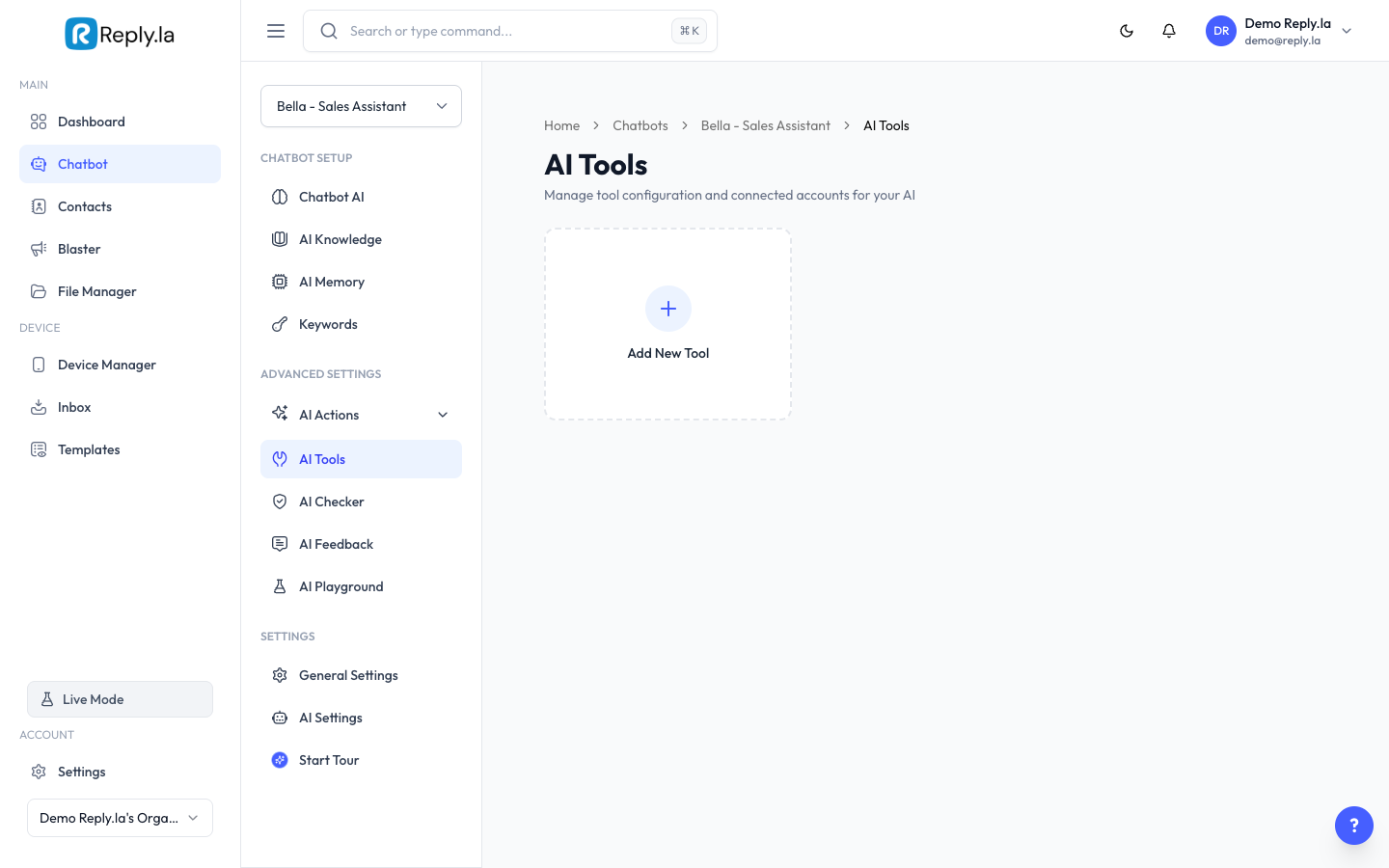
Task: Open File Manager menu label
Action: (x=97, y=291)
